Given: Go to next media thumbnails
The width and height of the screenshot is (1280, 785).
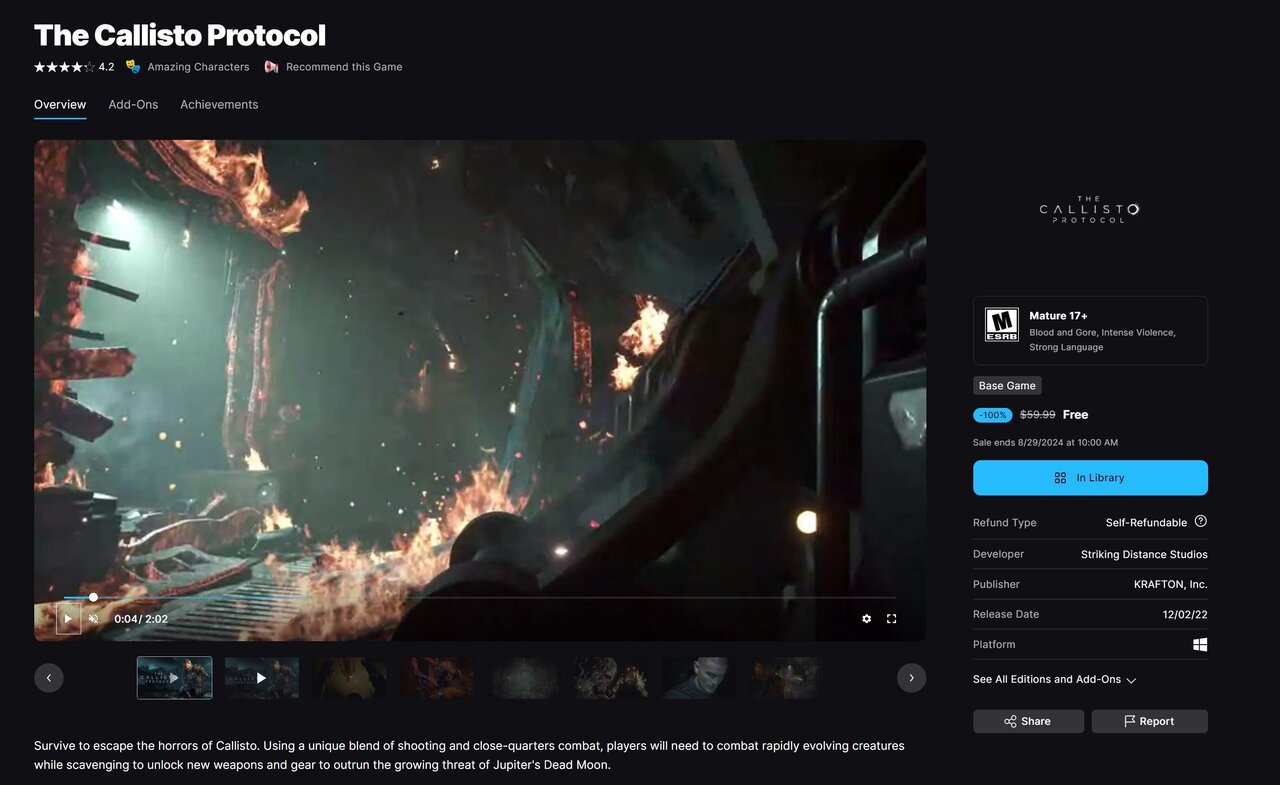Looking at the screenshot, I should [x=910, y=678].
